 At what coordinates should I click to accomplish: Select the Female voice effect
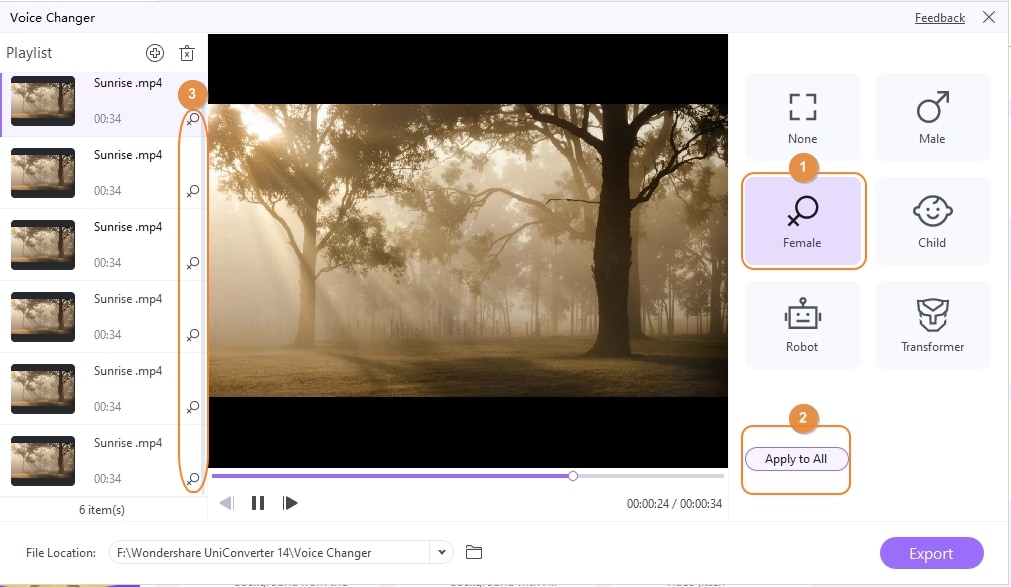coord(803,221)
